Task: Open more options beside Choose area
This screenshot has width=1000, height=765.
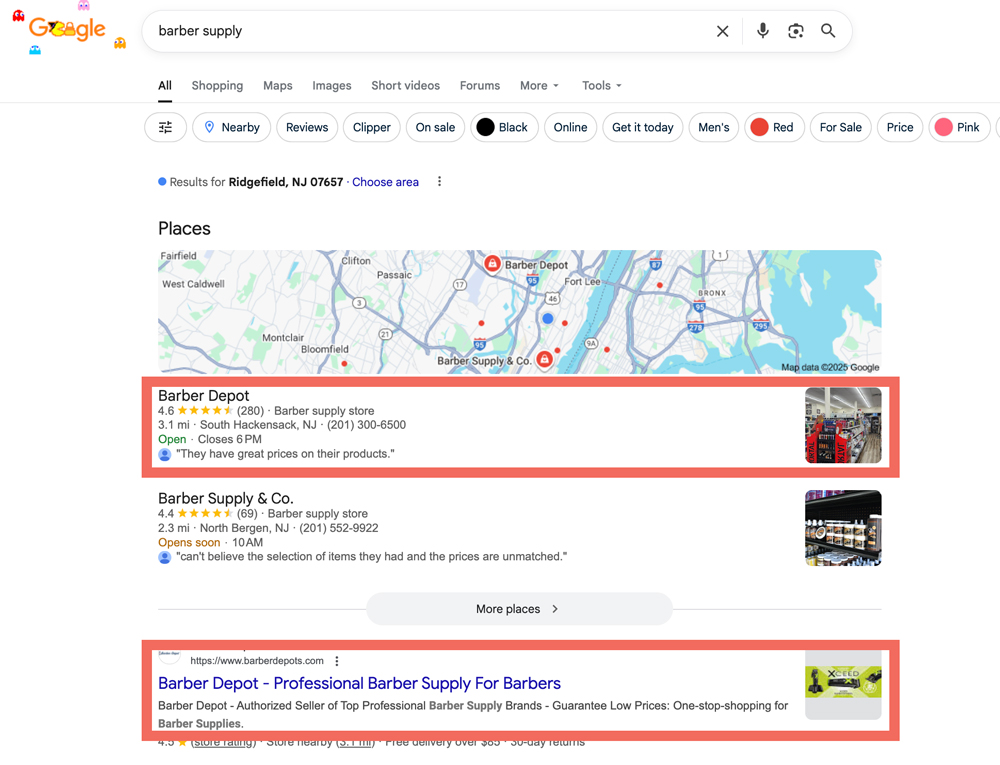Action: [439, 182]
